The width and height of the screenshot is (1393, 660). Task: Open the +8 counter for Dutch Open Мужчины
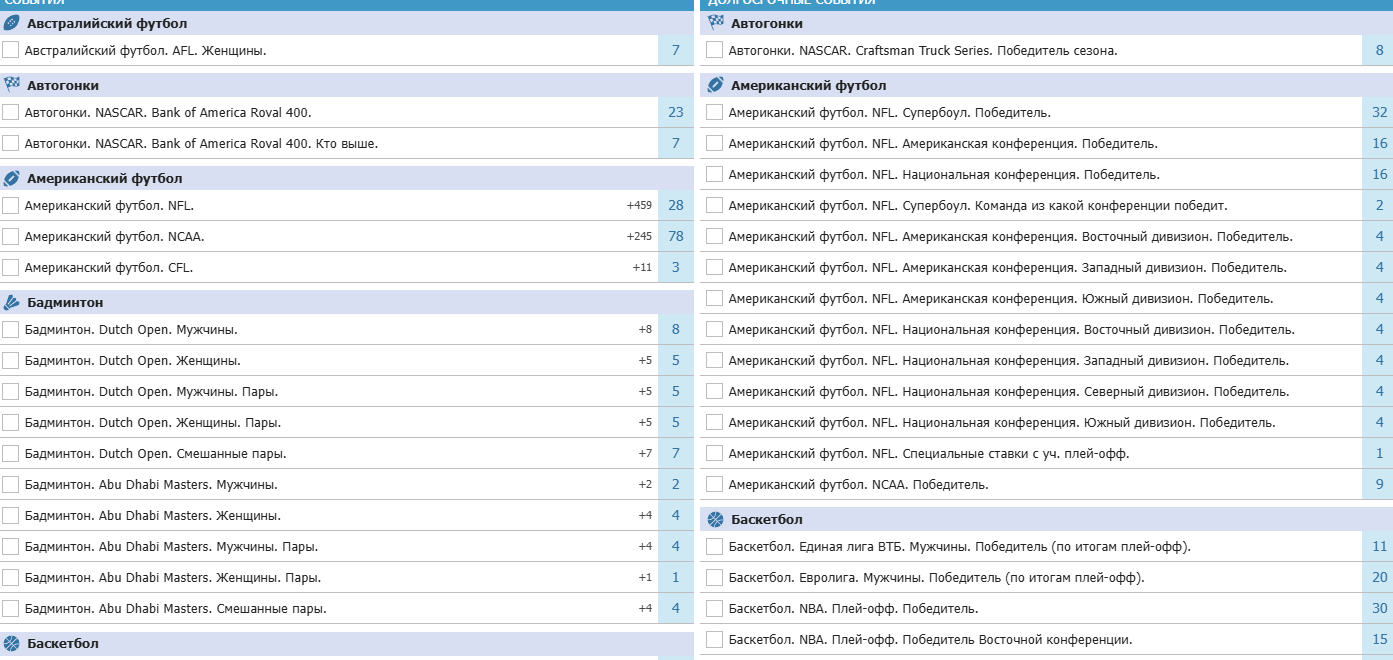(645, 329)
